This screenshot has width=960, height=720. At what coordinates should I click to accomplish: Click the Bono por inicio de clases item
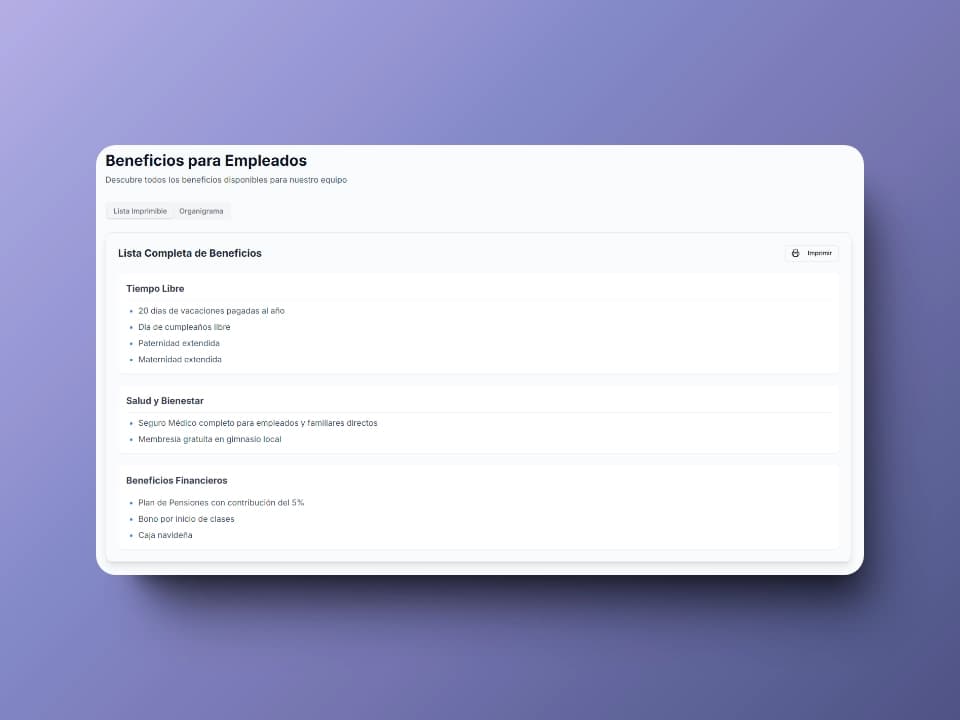186,519
